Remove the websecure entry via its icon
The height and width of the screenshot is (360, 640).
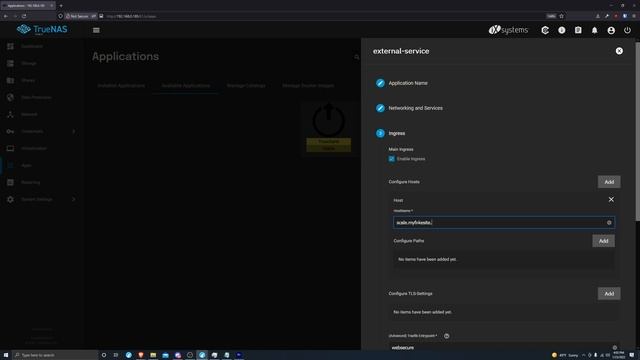[615, 347]
